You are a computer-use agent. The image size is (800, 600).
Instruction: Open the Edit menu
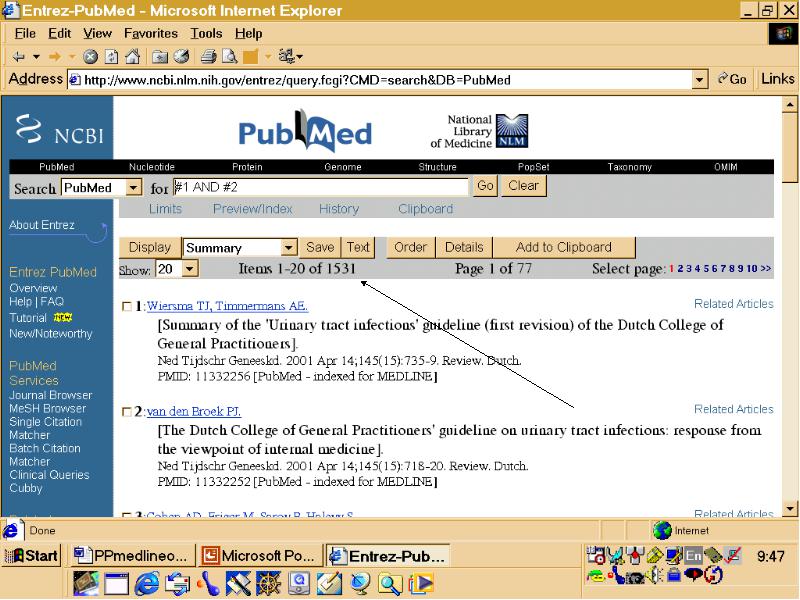[60, 34]
